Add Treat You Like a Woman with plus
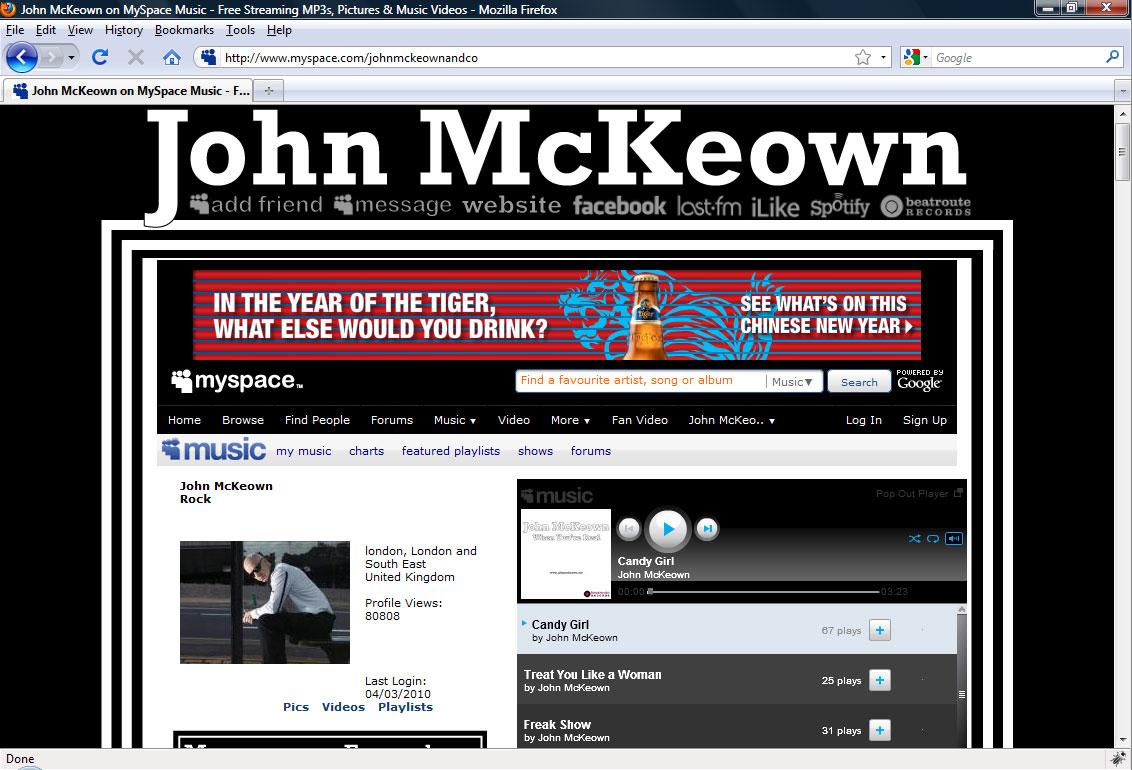Image resolution: width=1132 pixels, height=770 pixels. pyautogui.click(x=879, y=680)
